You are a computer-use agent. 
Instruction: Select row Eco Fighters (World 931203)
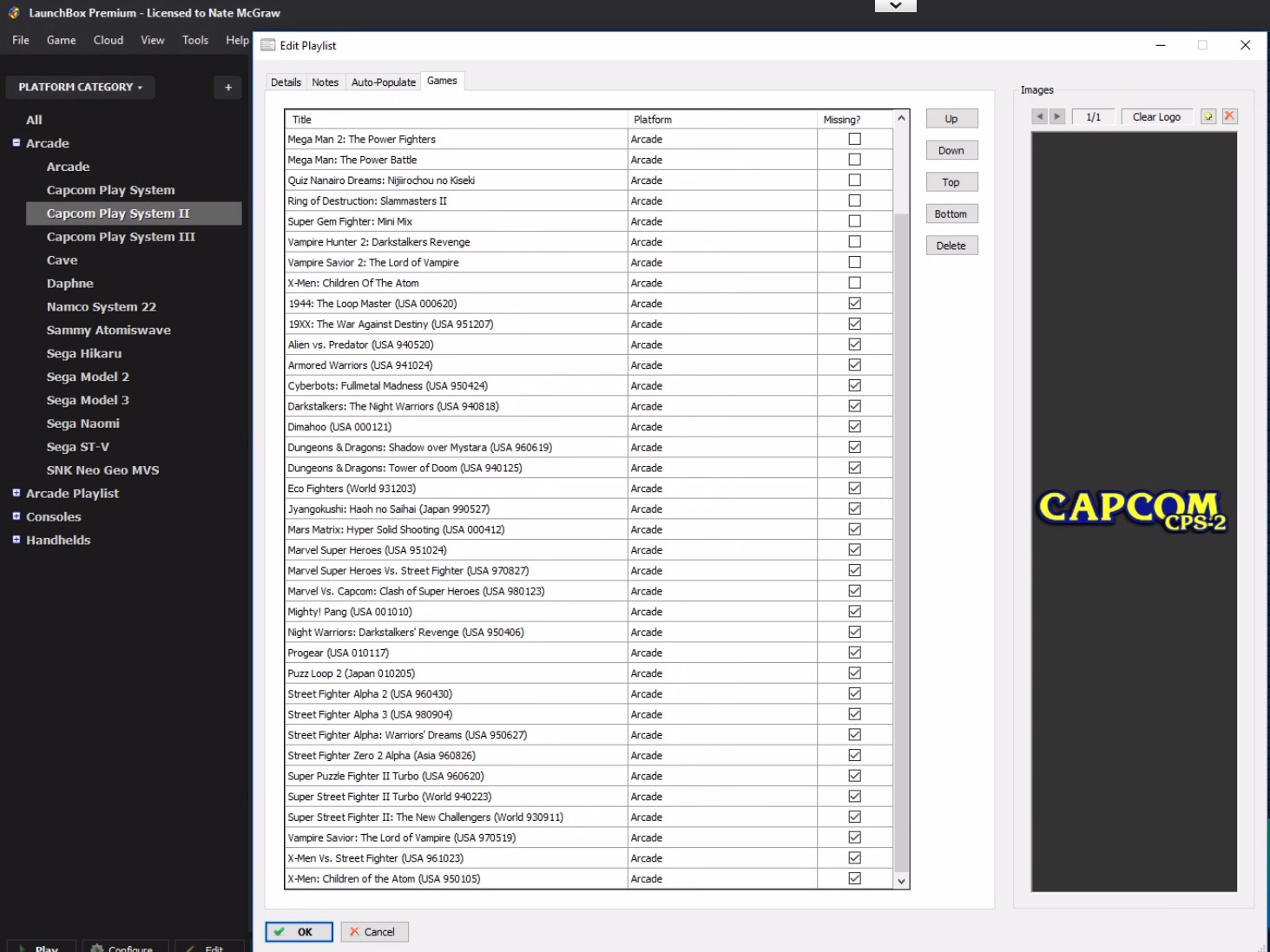(x=589, y=488)
